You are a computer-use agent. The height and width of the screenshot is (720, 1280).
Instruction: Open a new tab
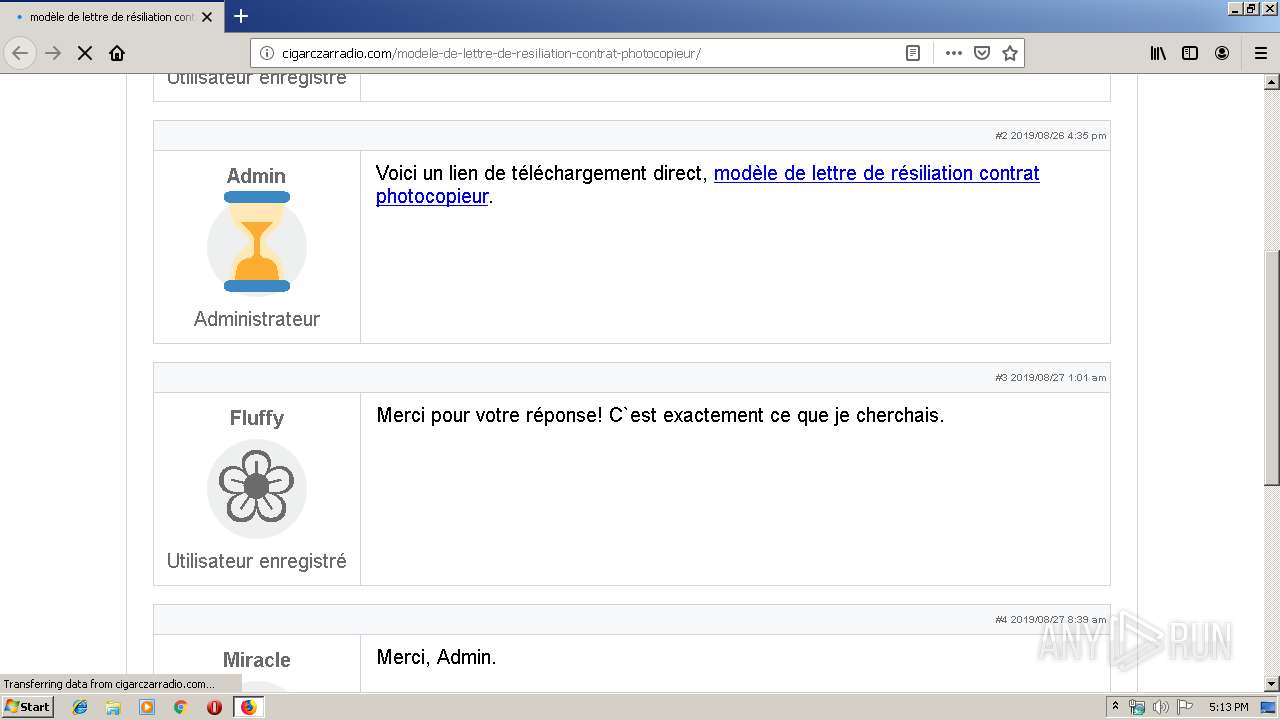(241, 16)
